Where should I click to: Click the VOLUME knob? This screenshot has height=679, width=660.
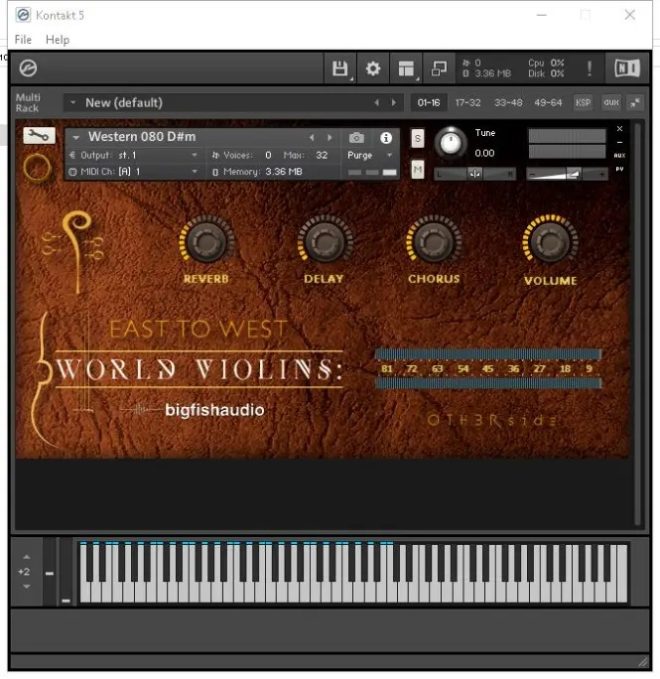click(550, 242)
